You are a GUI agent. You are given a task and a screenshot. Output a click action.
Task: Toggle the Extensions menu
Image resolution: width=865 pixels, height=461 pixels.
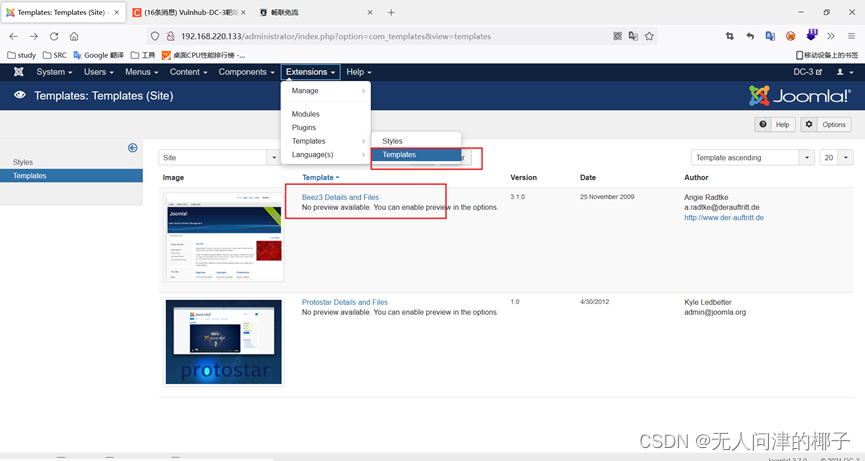click(311, 72)
